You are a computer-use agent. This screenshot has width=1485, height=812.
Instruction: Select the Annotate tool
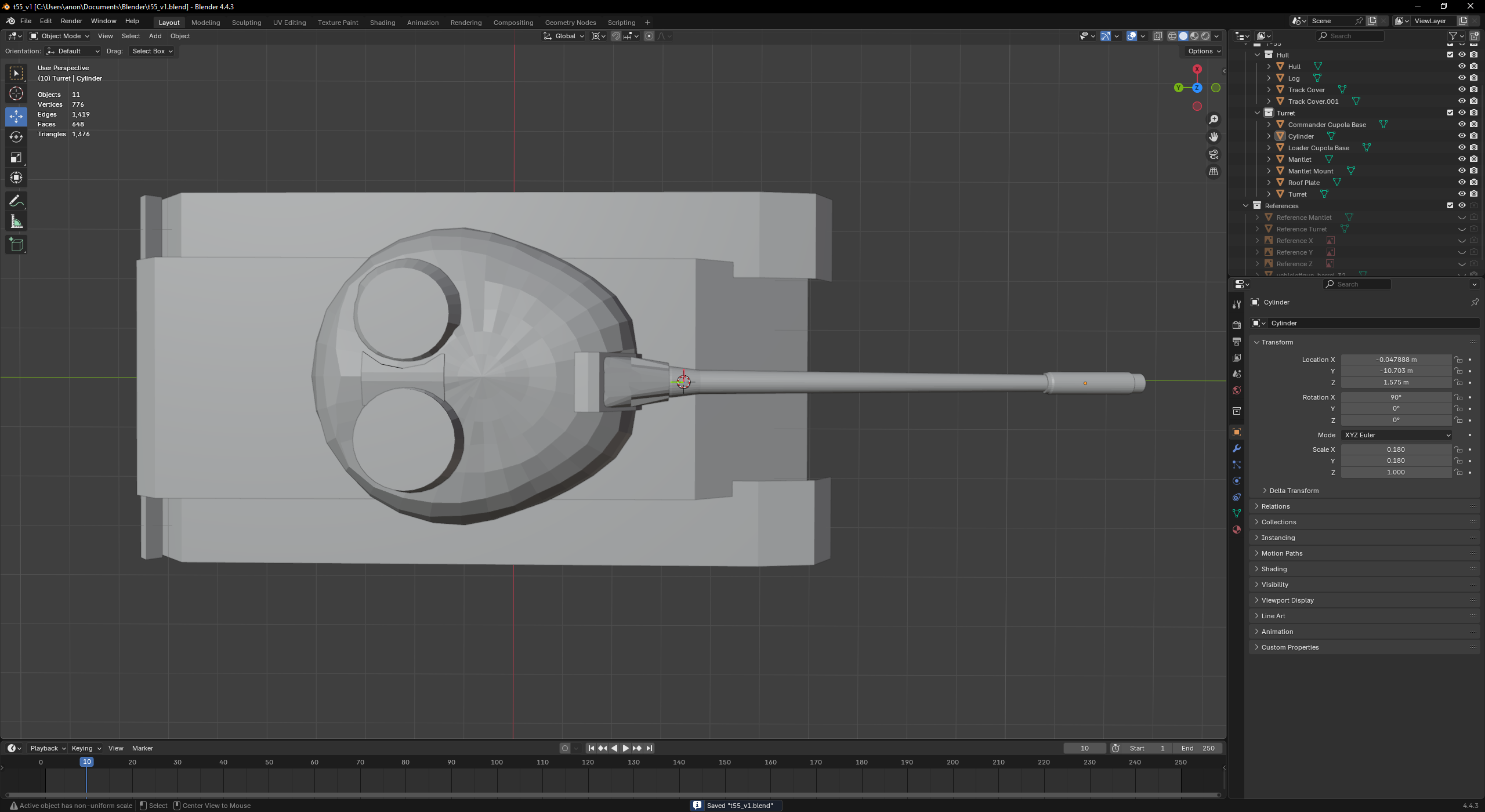tap(16, 201)
